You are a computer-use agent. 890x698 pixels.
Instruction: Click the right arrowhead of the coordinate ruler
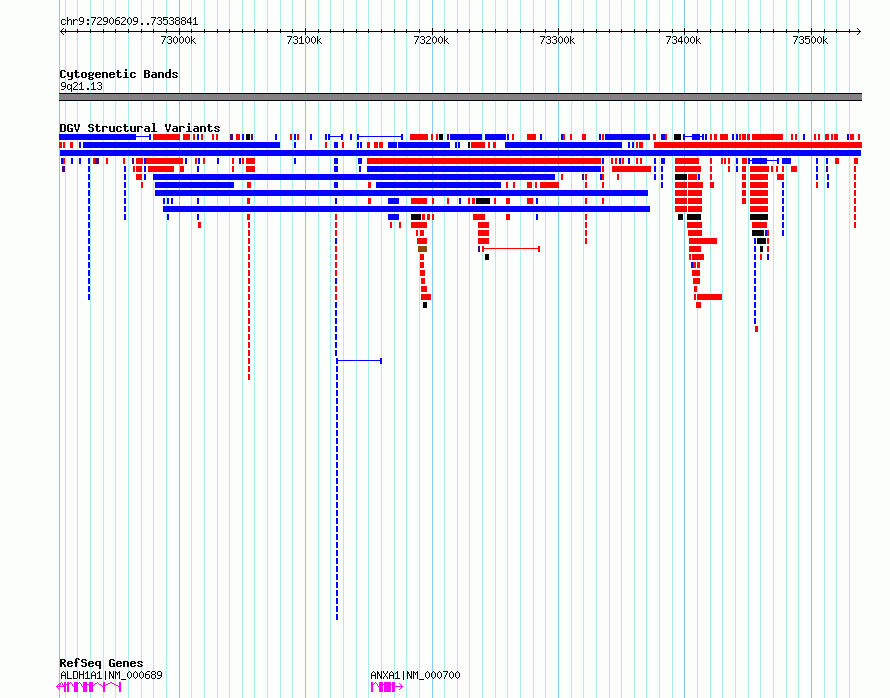point(859,32)
